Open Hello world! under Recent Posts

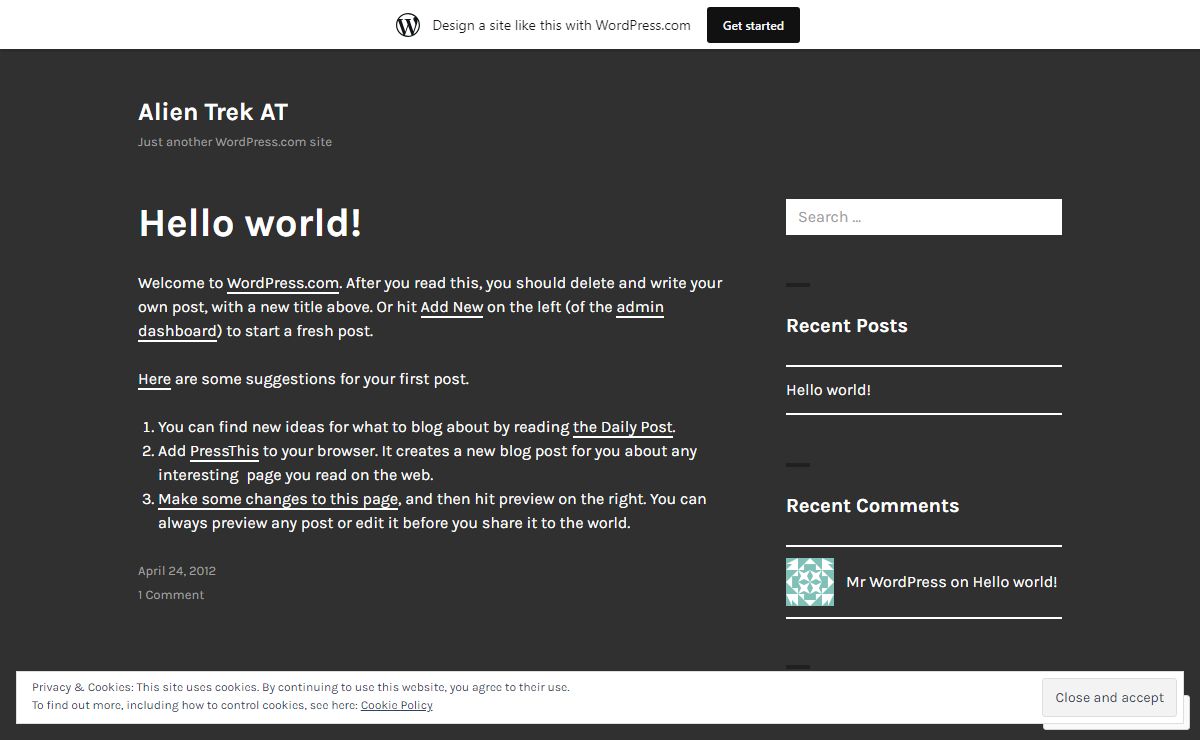point(828,390)
